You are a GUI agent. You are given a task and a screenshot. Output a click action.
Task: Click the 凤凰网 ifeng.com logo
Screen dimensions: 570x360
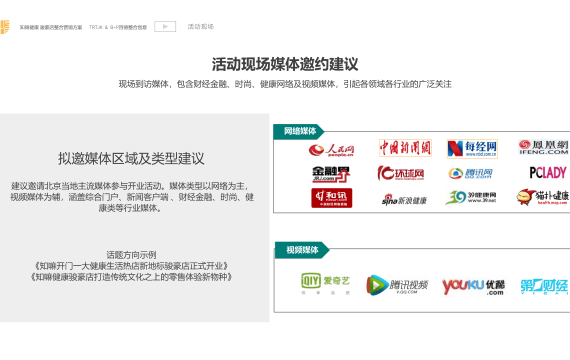point(544,147)
